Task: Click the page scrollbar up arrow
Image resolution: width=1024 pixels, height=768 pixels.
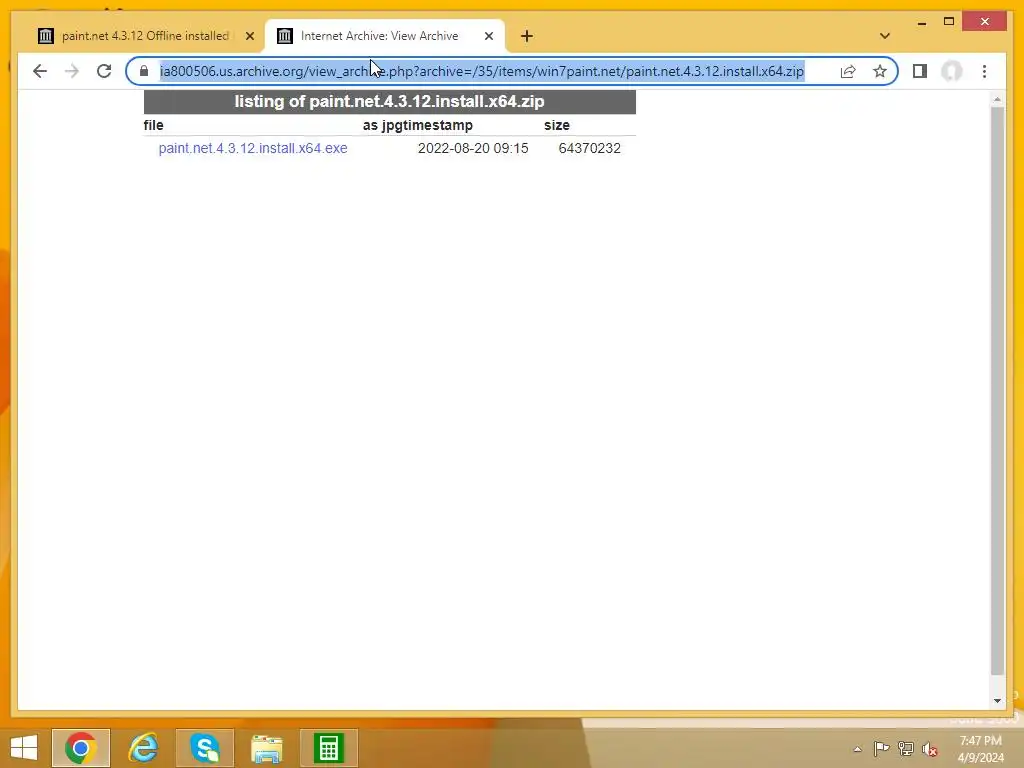Action: coord(997,99)
